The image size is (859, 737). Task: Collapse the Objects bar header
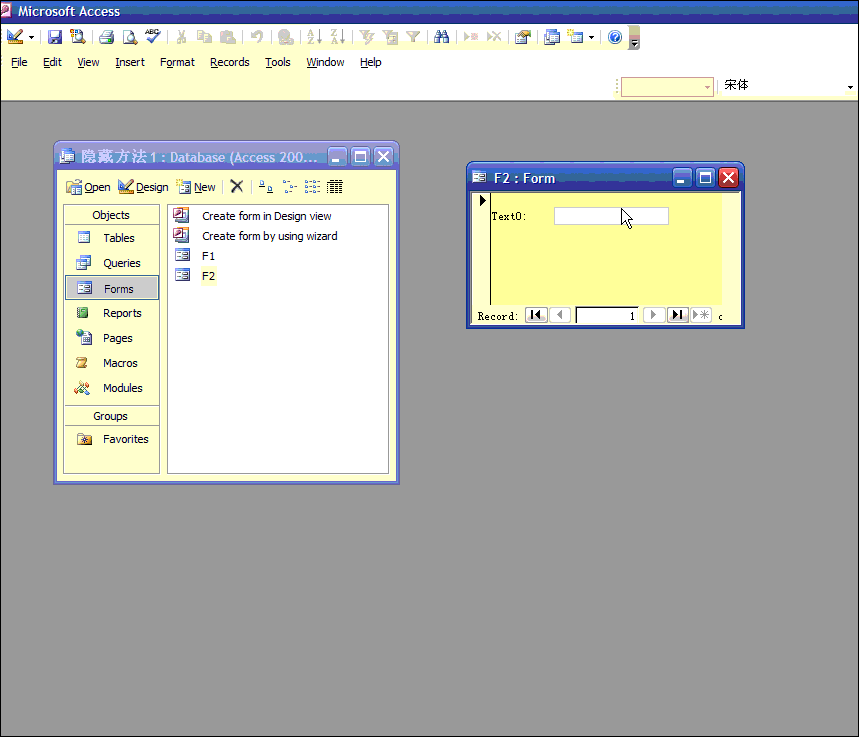pos(111,215)
